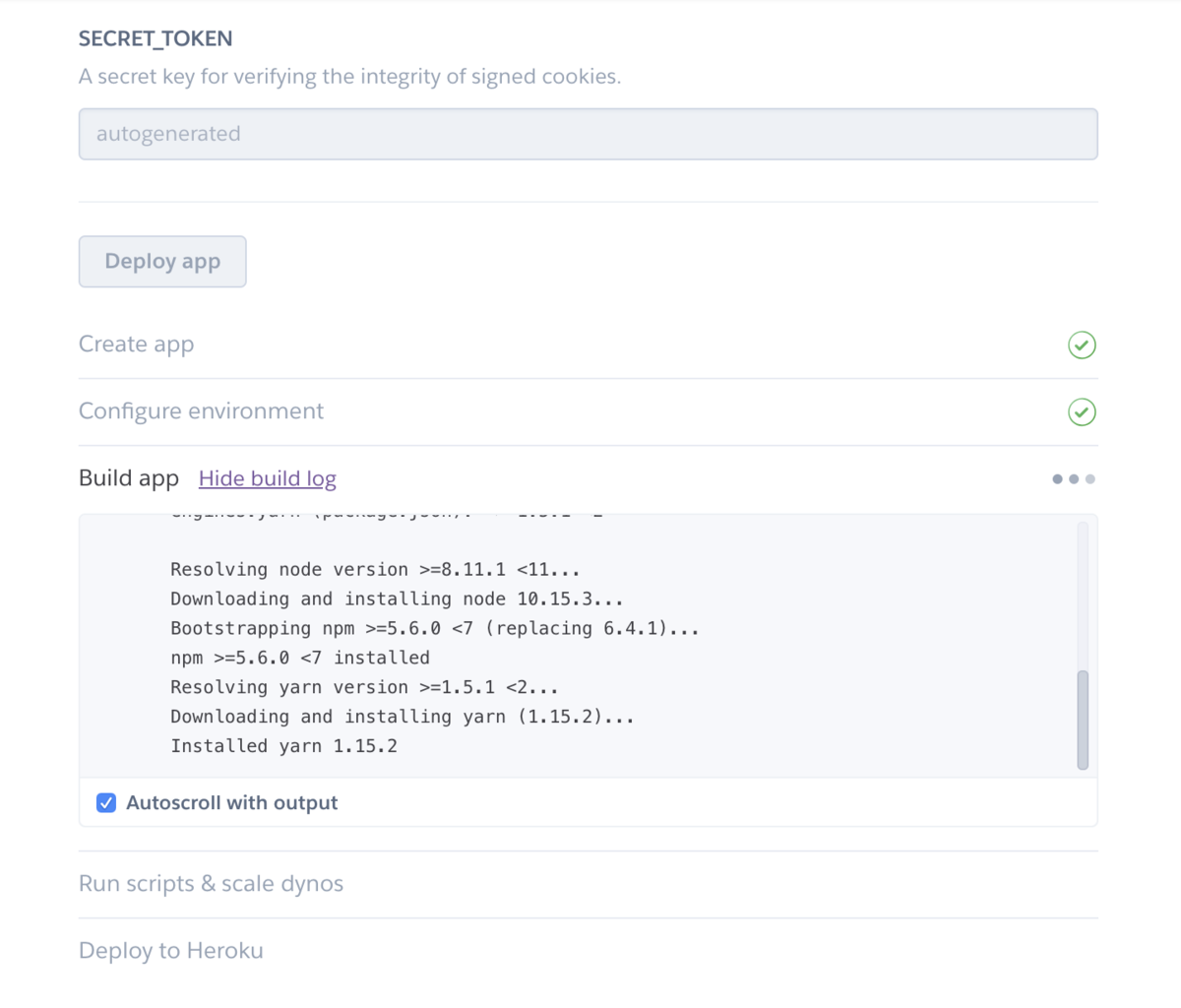Viewport: 1181px width, 1008px height.
Task: Click the Run scripts & scale dynos step
Action: 211,884
